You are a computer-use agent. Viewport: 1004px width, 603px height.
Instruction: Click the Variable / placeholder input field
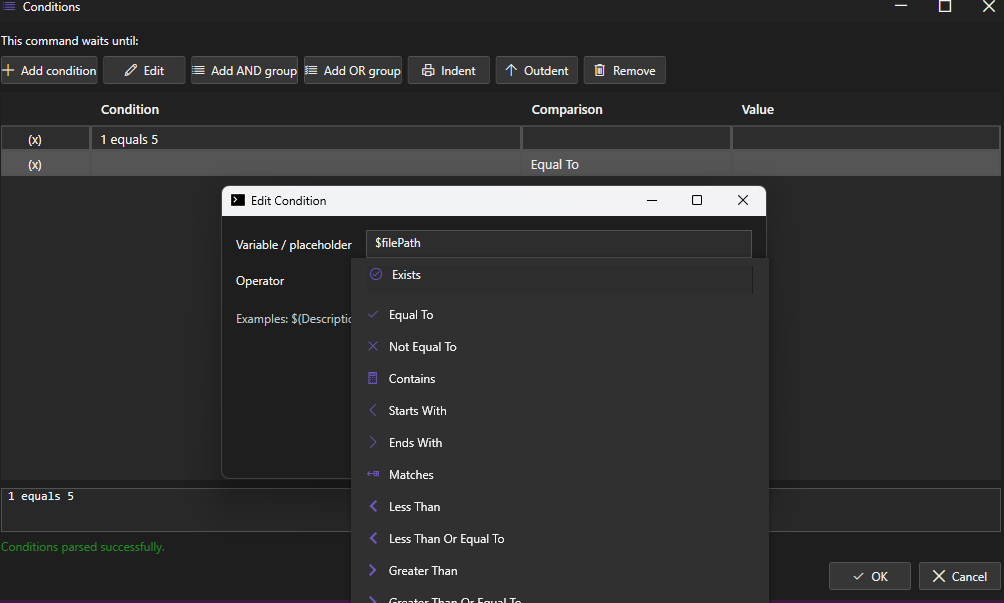(558, 243)
